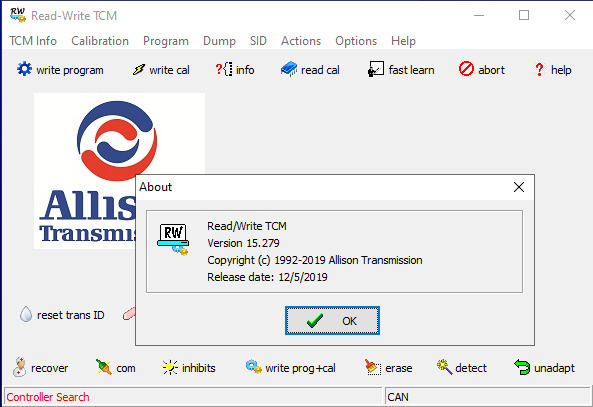
Task: Click the detect wand icon
Action: (444, 367)
